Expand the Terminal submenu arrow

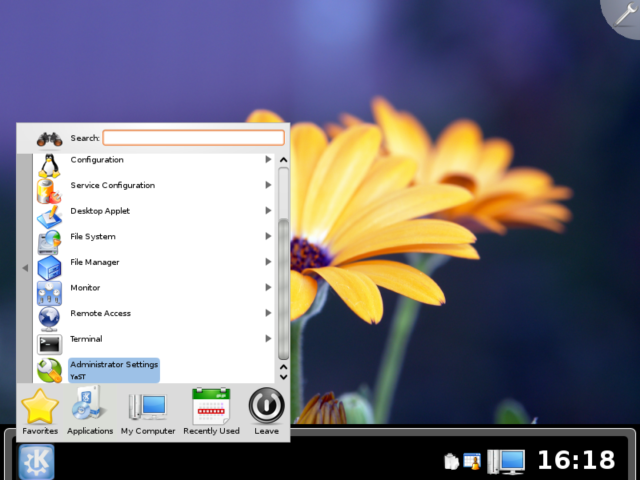268,338
